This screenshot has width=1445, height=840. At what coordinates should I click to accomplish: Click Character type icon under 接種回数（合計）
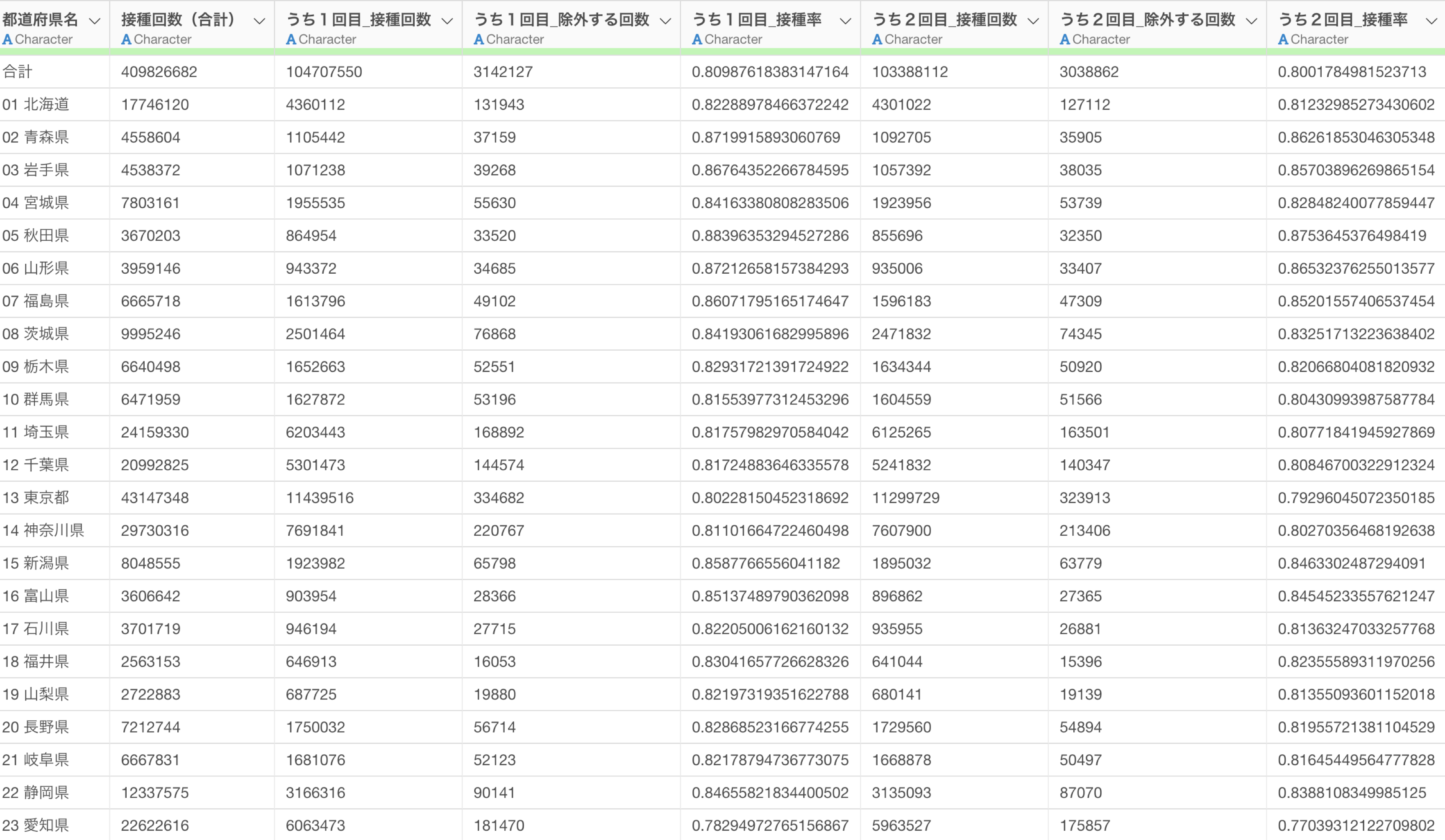(126, 40)
